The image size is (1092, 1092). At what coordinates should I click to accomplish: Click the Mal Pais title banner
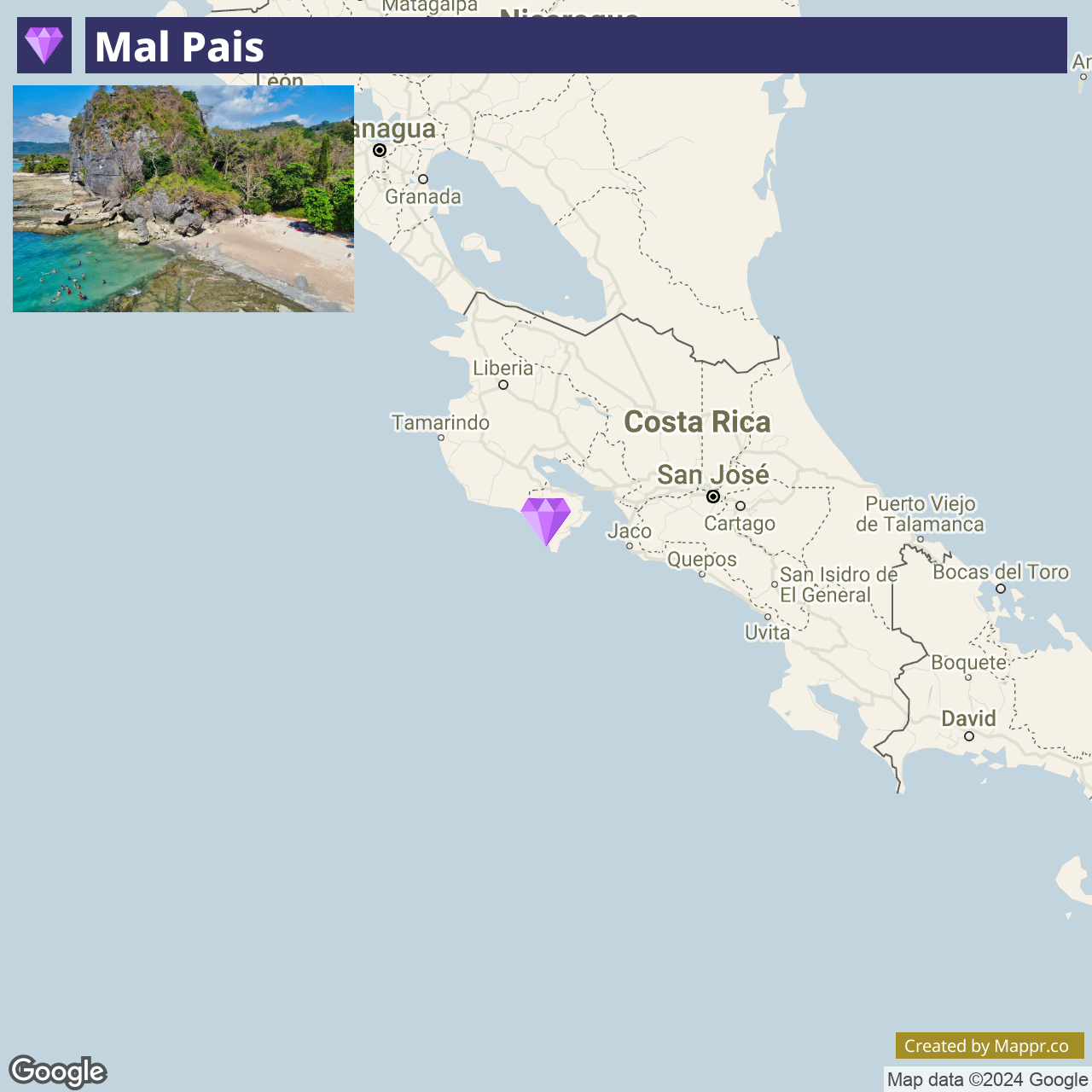pyautogui.click(x=576, y=45)
